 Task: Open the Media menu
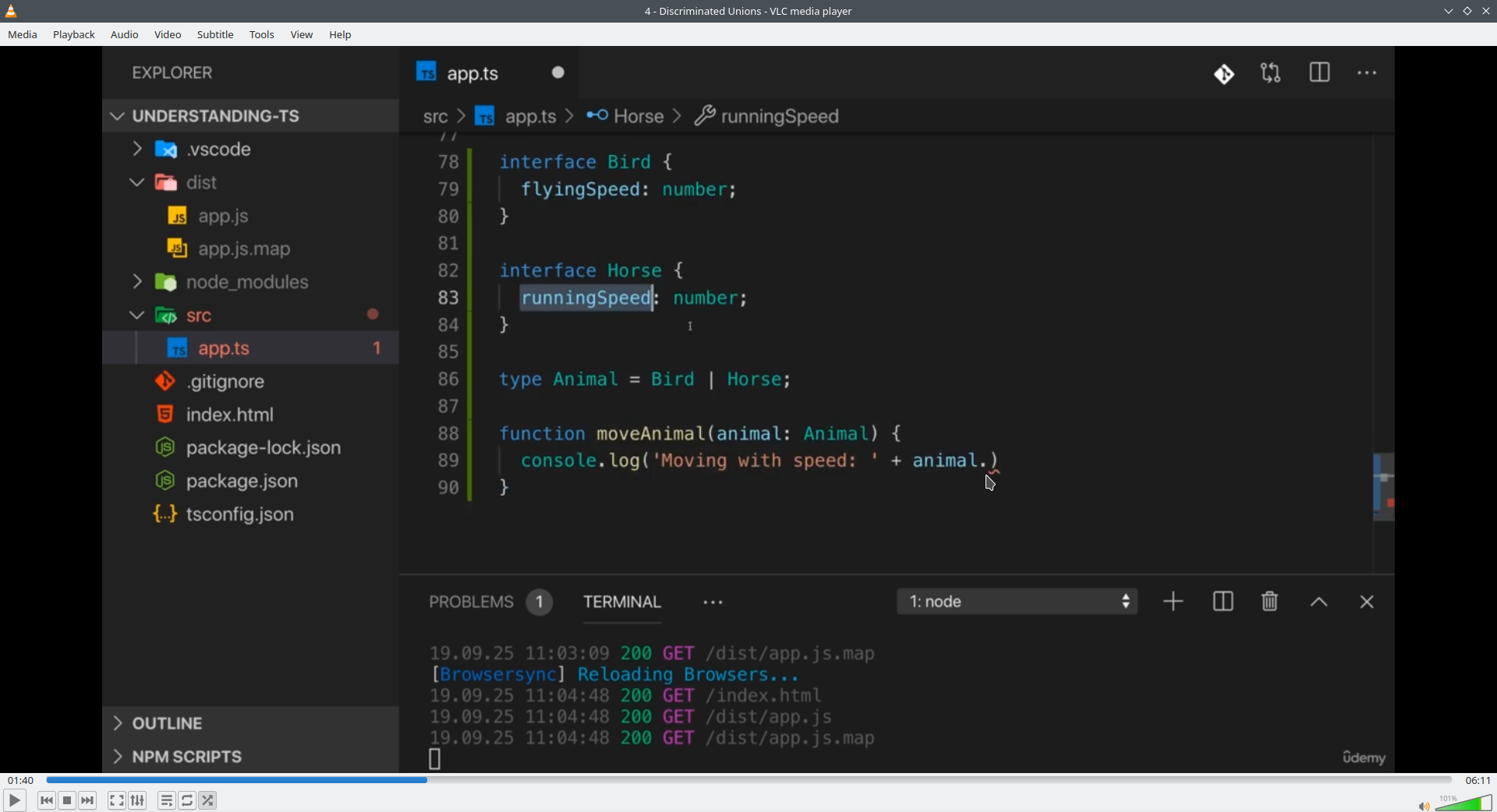click(x=23, y=35)
